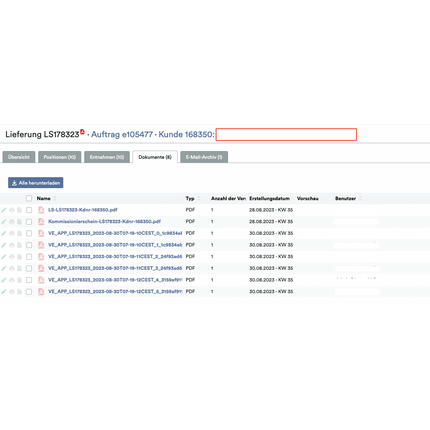The height and width of the screenshot is (430, 430).
Task: Click the Alle herunterladen button
Action: coord(36,183)
